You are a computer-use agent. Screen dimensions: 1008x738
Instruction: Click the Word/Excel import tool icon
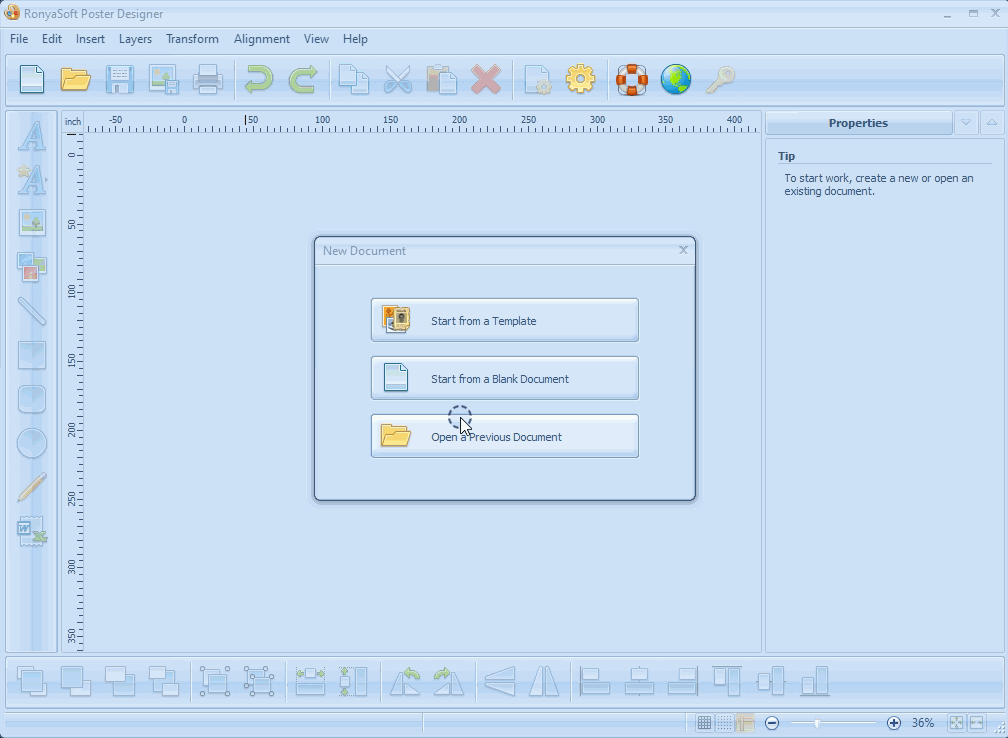(x=32, y=531)
